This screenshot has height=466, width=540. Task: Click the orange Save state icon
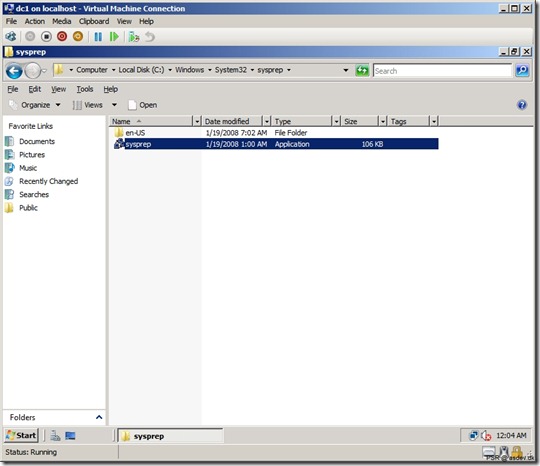click(x=78, y=36)
